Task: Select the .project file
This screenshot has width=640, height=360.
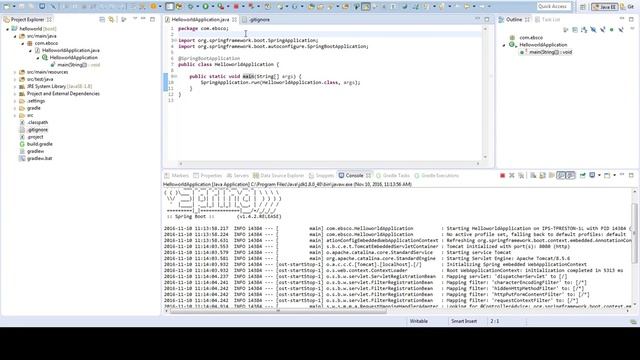Action: pos(35,137)
